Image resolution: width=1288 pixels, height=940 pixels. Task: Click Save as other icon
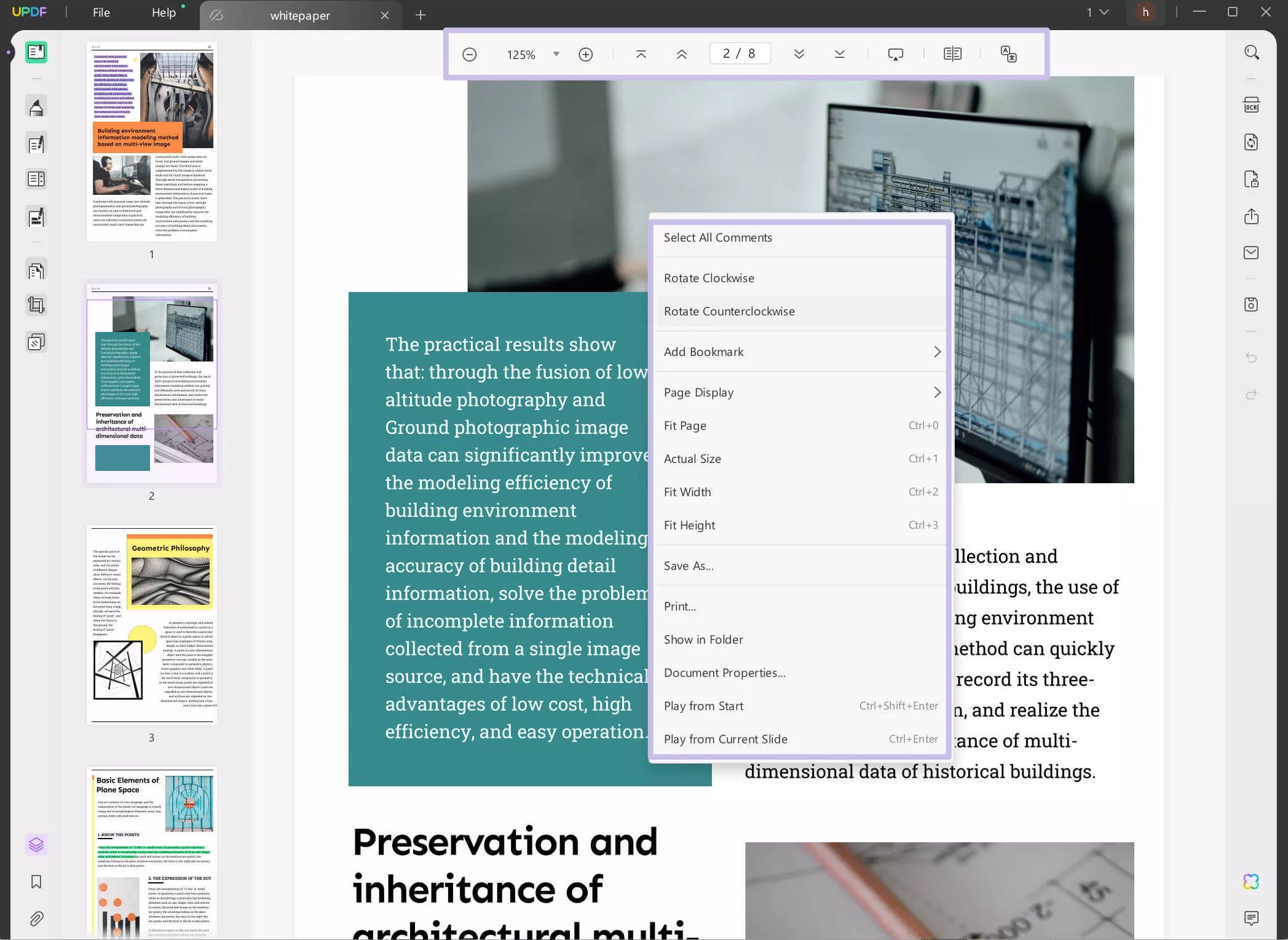[1251, 305]
